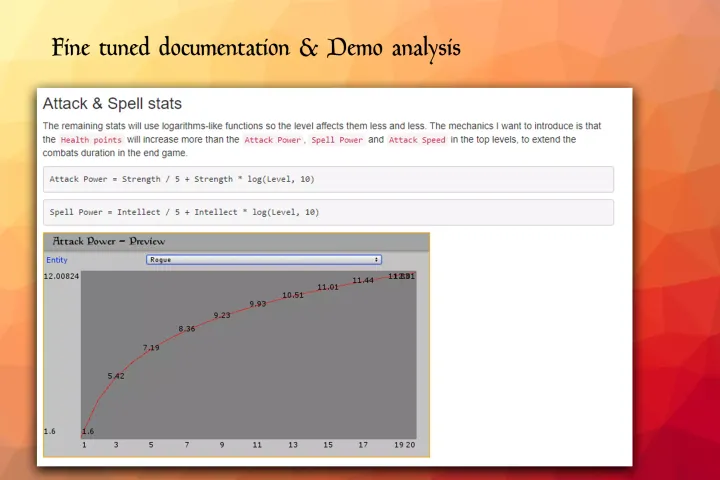Click the 9.93 data point label
This screenshot has height=480, width=720.
point(258,304)
